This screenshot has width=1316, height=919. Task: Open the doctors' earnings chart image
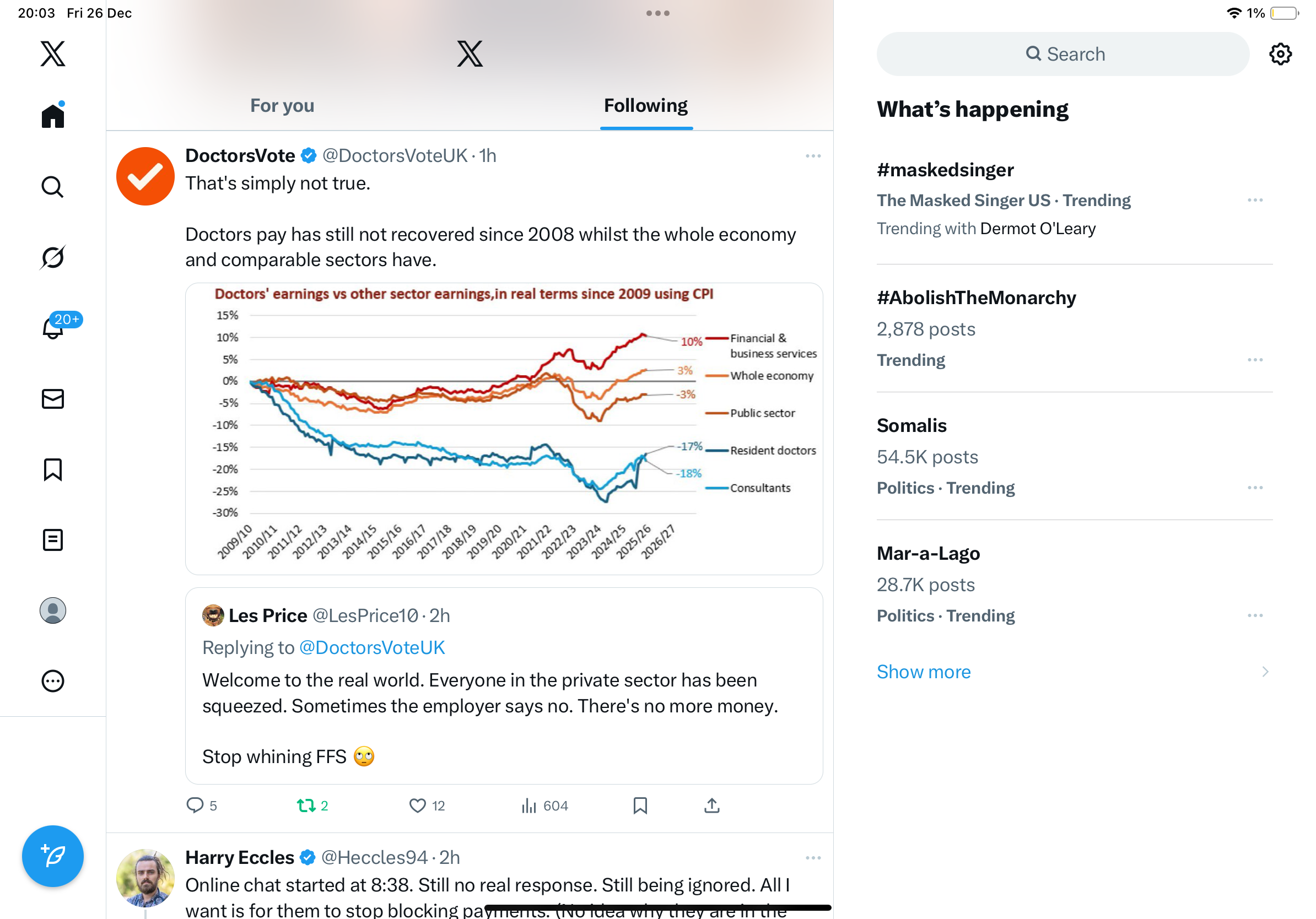(x=504, y=429)
